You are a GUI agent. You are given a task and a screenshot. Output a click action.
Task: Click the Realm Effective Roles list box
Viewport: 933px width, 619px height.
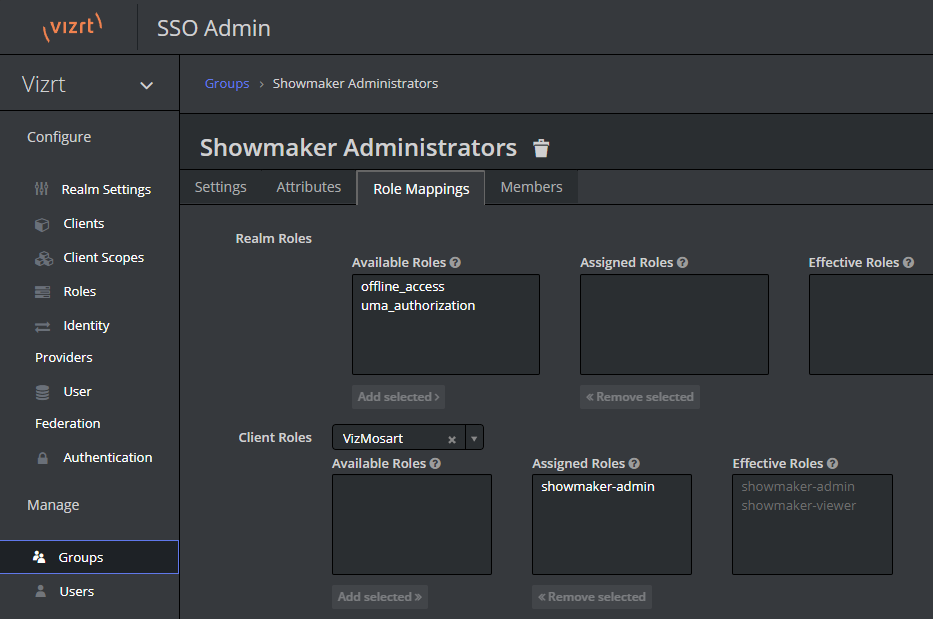[x=871, y=324]
